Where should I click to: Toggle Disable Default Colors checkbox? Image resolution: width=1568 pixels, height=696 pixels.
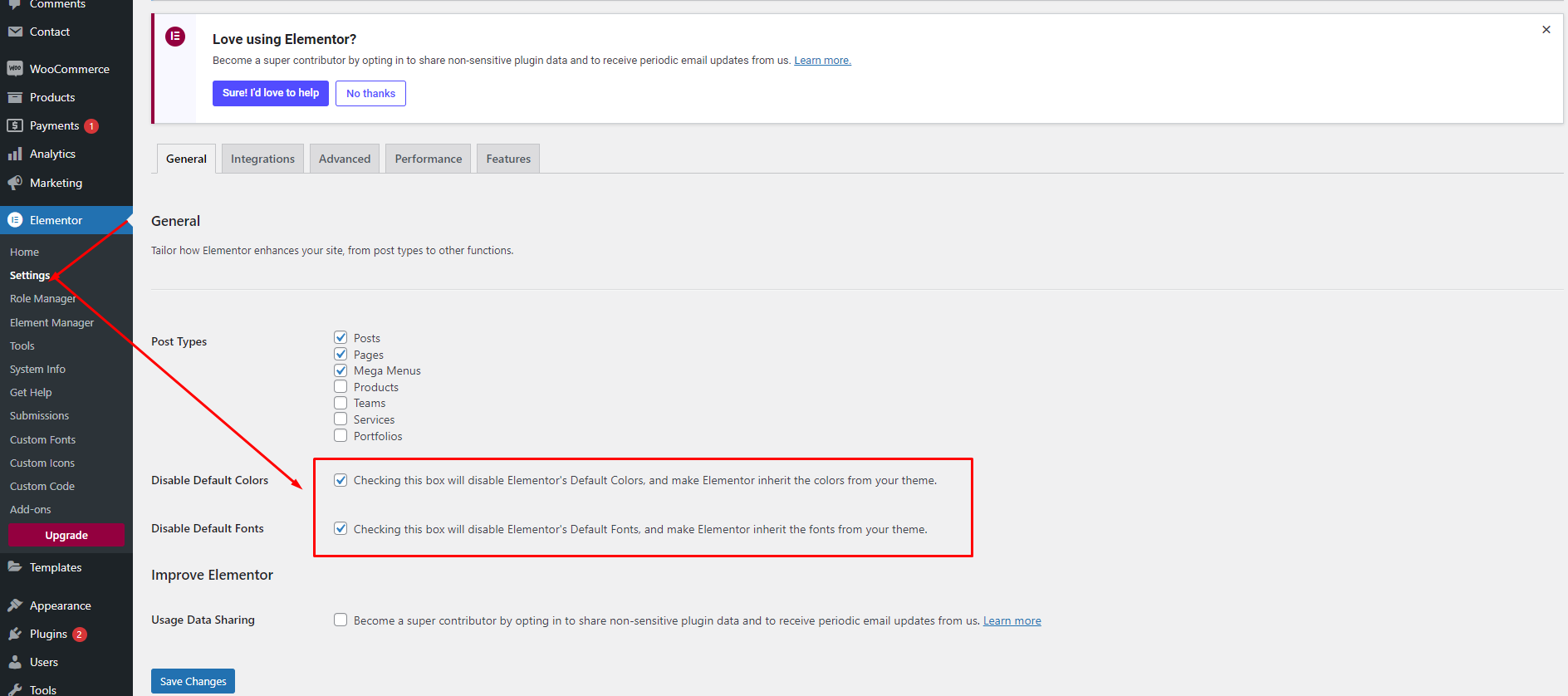point(341,480)
